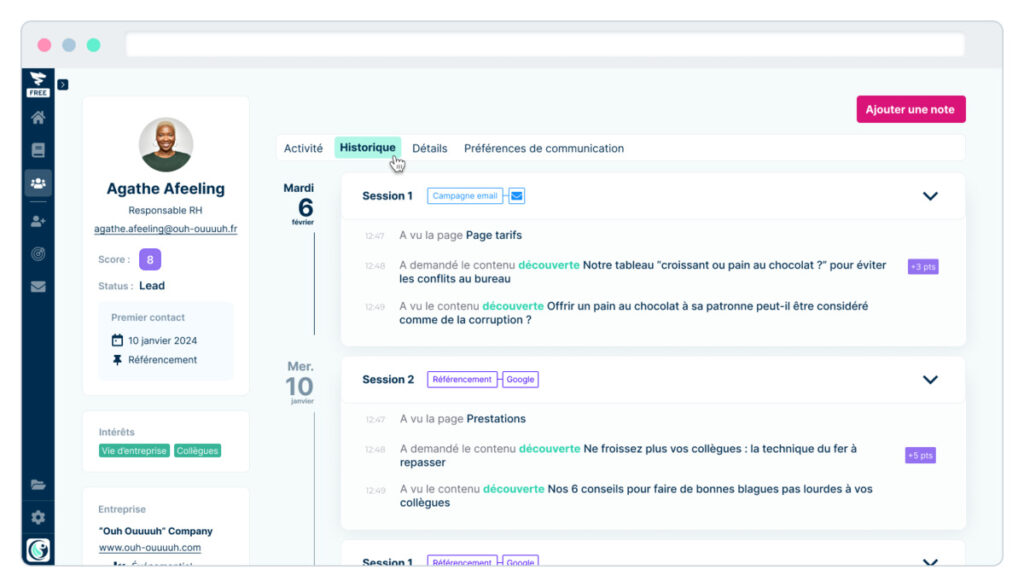
Task: Select the contacts group icon in sidebar
Action: click(38, 183)
